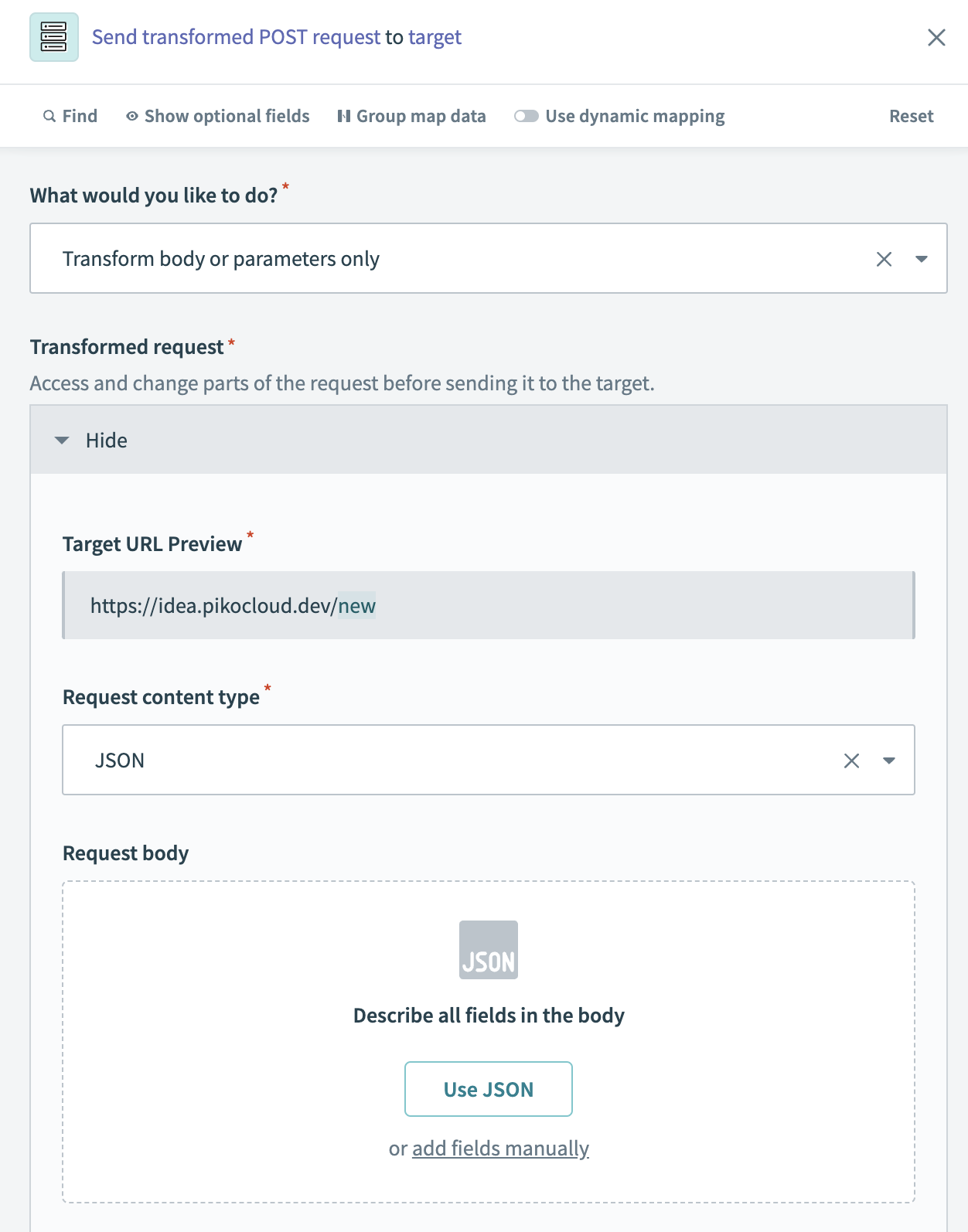Click the gray JSON file icon

(489, 950)
